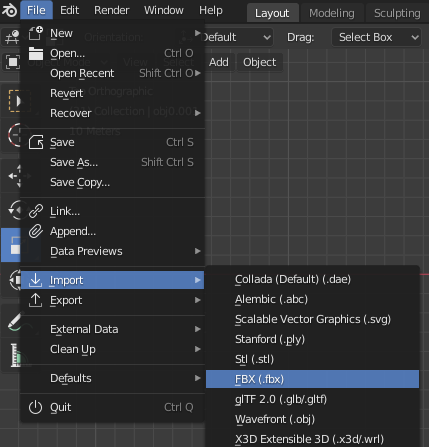Viewport: 429px width, 447px height.
Task: Choose Revert from File menu
Action: [x=112, y=93]
